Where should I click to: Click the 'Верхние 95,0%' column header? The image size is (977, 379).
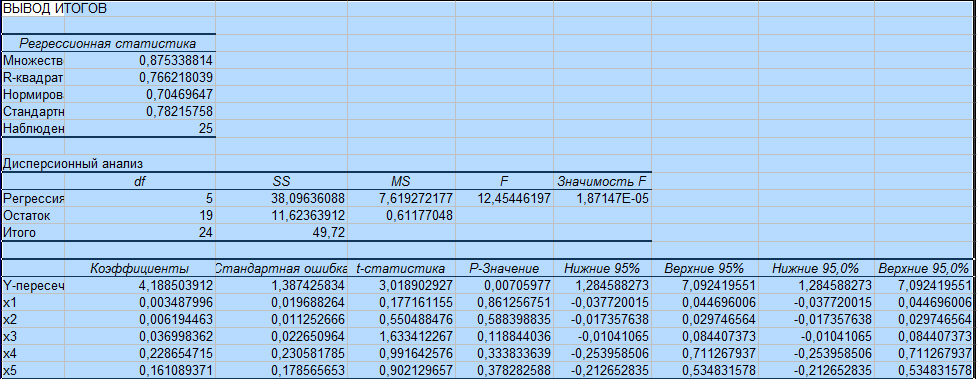click(x=924, y=269)
